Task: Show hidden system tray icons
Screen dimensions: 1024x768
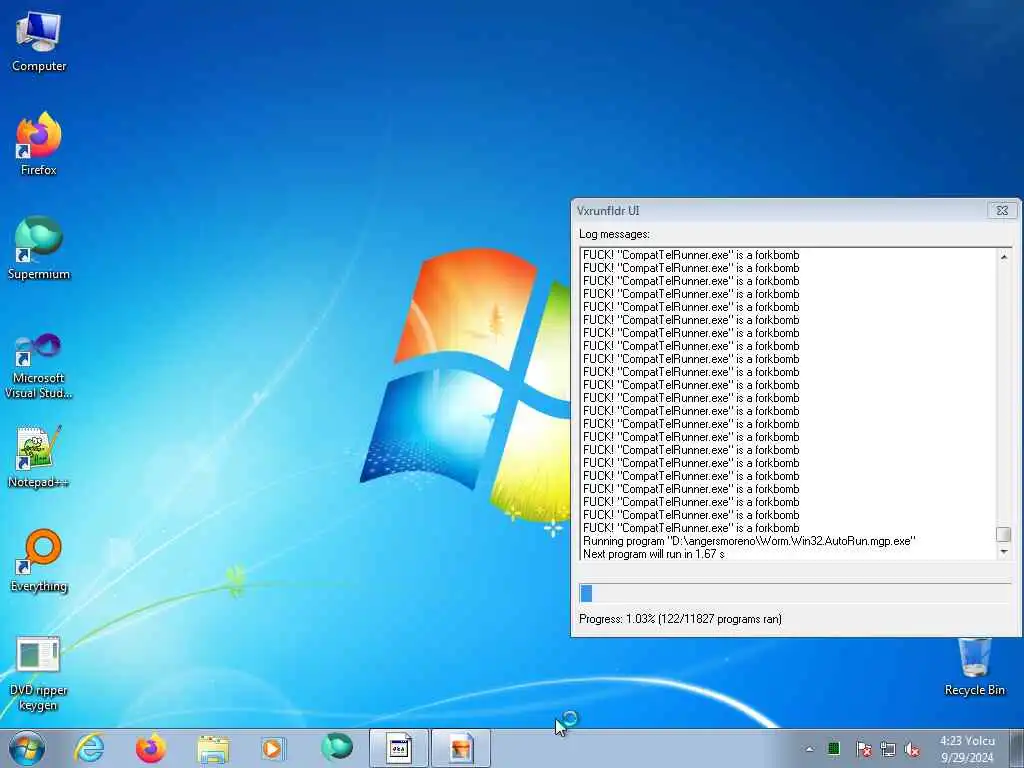Action: click(810, 749)
